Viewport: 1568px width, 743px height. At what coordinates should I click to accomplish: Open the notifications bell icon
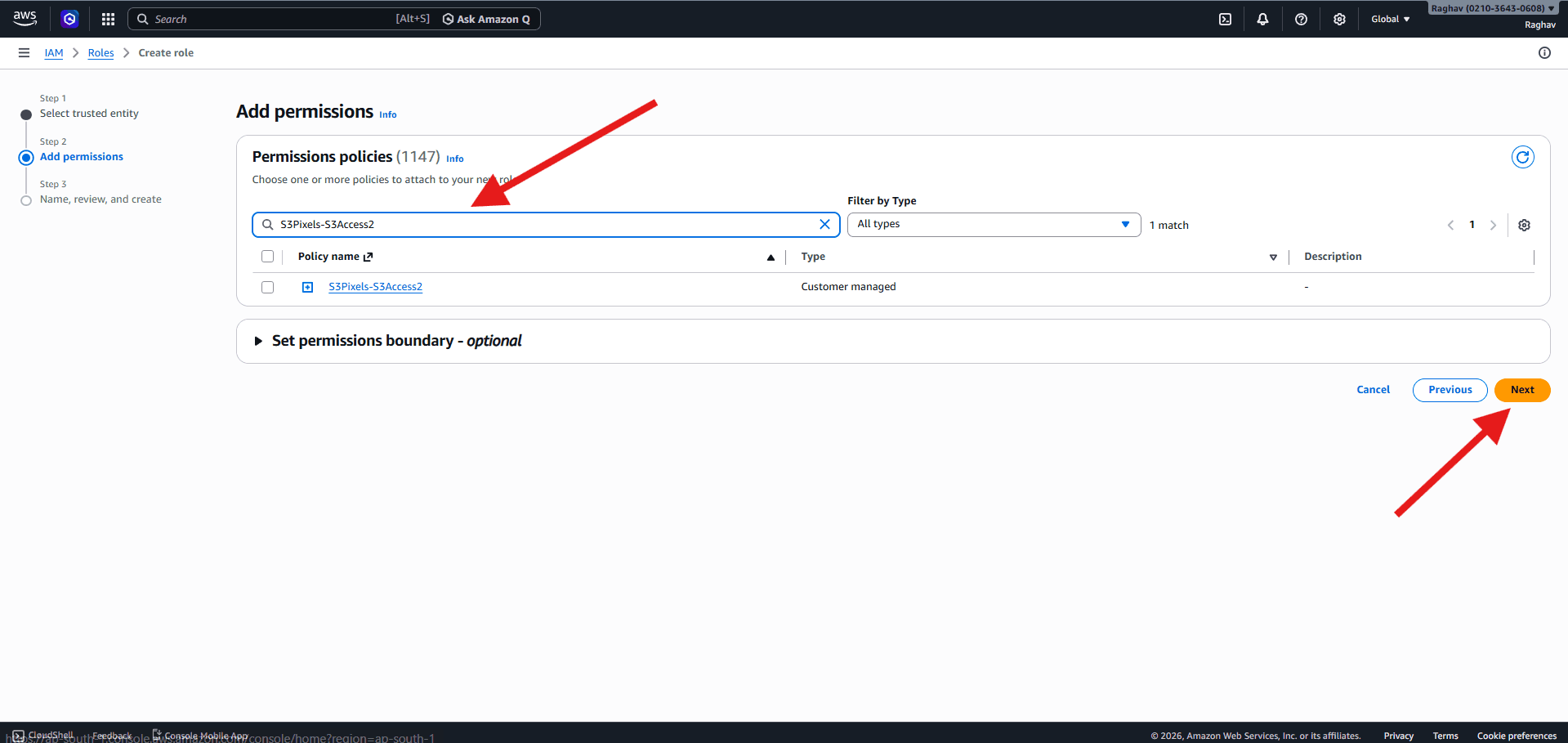coord(1262,18)
